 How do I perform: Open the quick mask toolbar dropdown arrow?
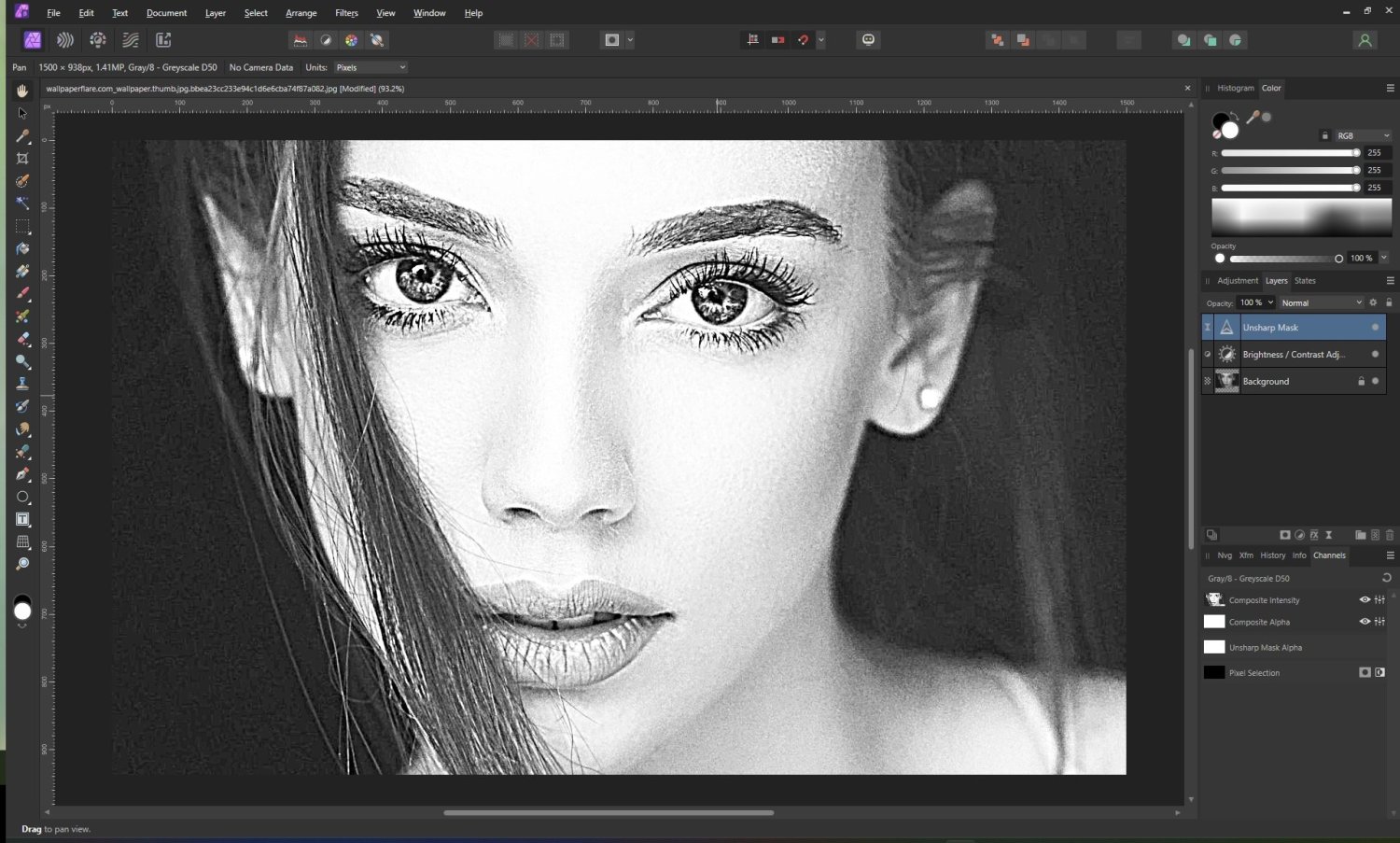(631, 40)
